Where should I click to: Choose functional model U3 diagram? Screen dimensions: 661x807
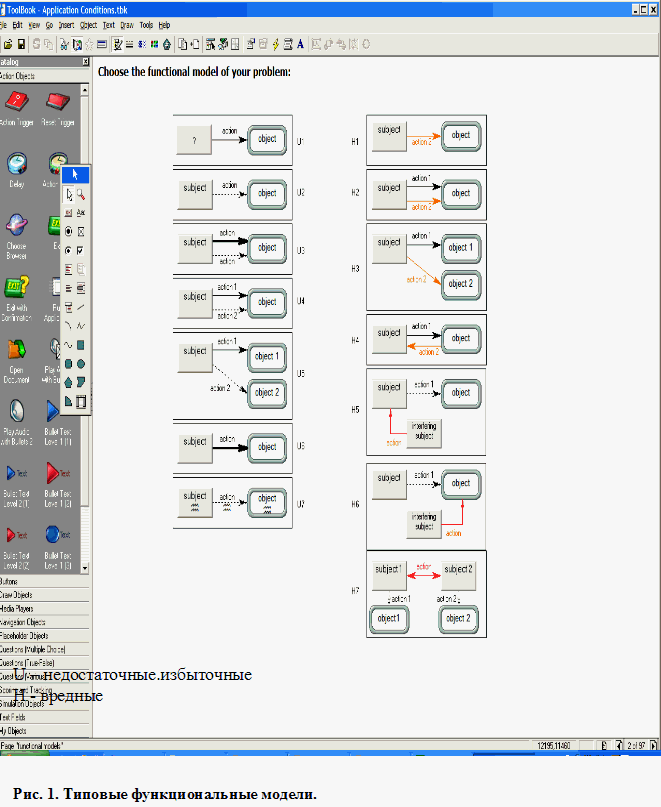pos(233,249)
